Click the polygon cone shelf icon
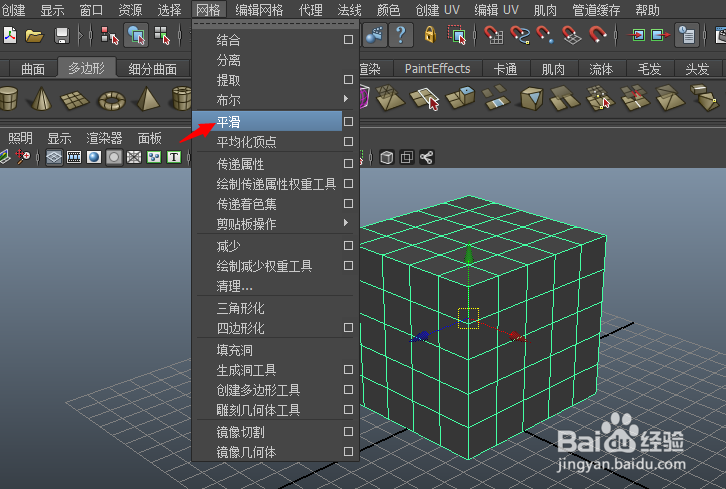 click(x=41, y=99)
